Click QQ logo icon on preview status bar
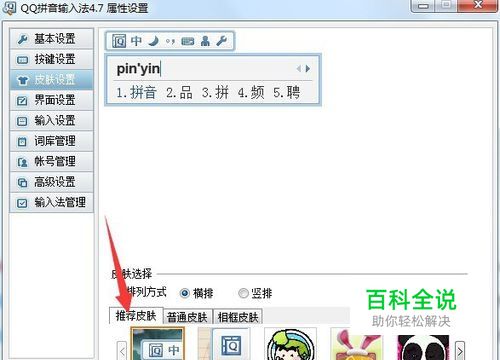The height and width of the screenshot is (360, 500). 119,41
